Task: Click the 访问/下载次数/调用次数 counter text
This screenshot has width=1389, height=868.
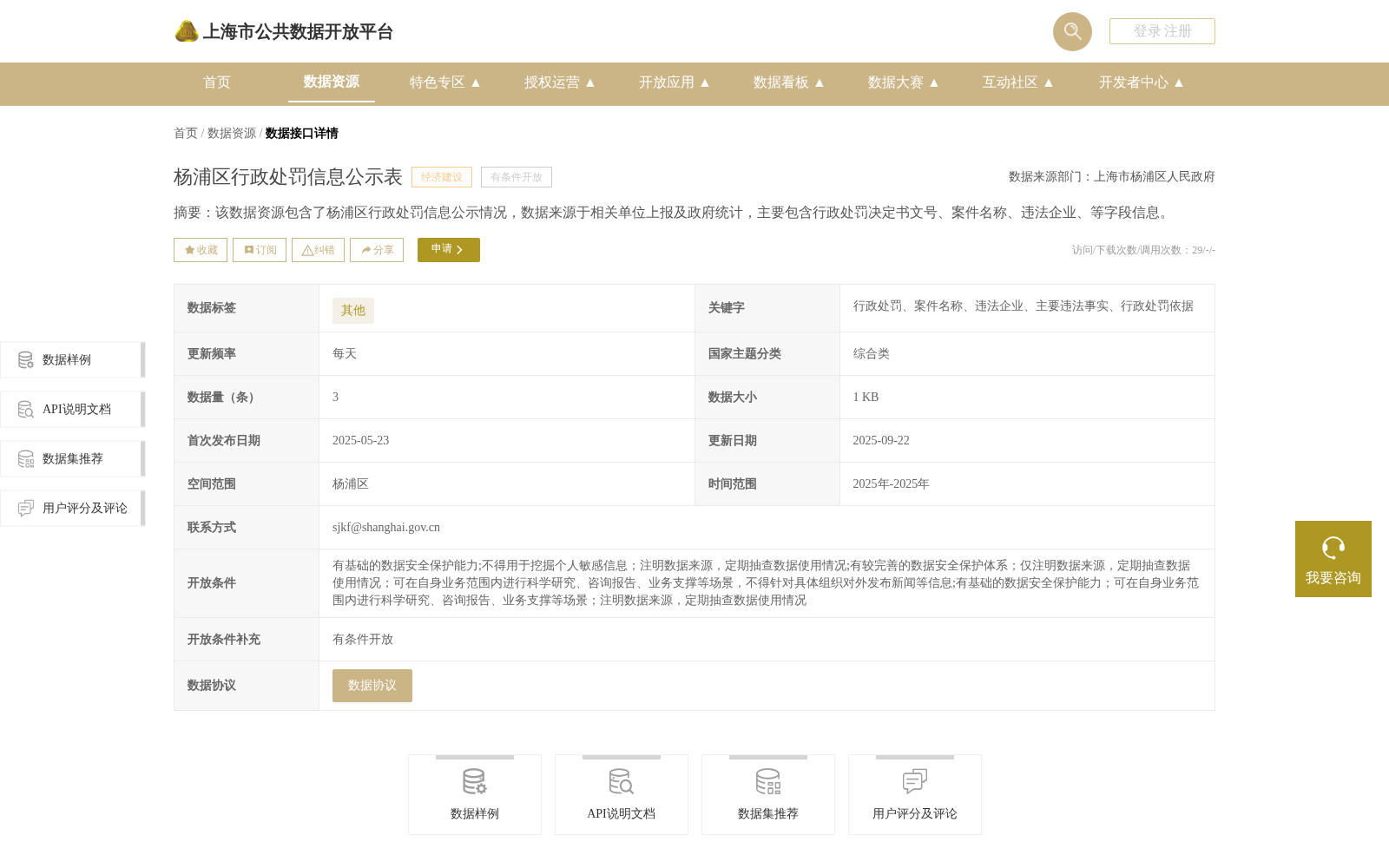Action: [1143, 250]
